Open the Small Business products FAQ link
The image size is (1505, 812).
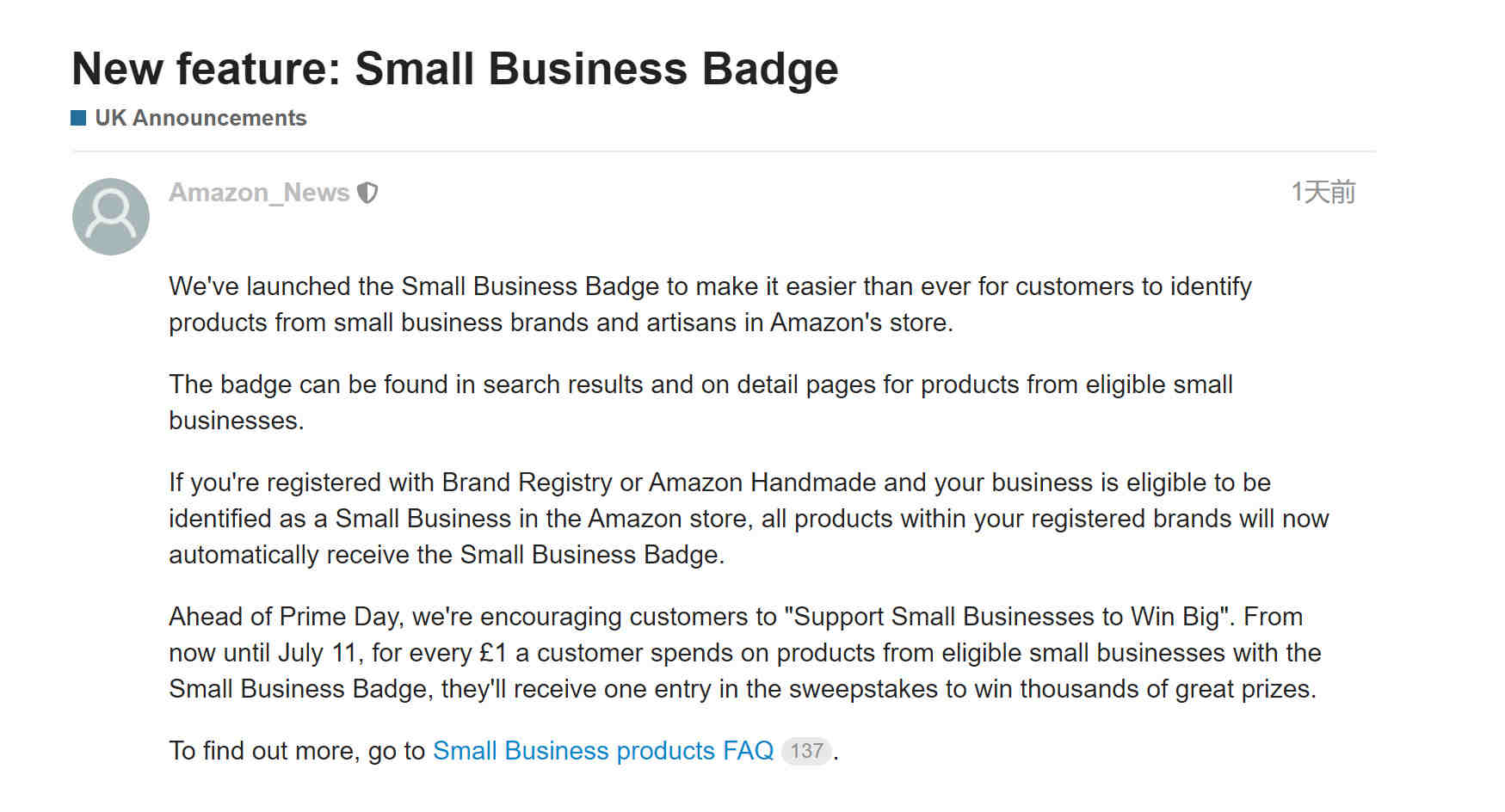pos(603,751)
